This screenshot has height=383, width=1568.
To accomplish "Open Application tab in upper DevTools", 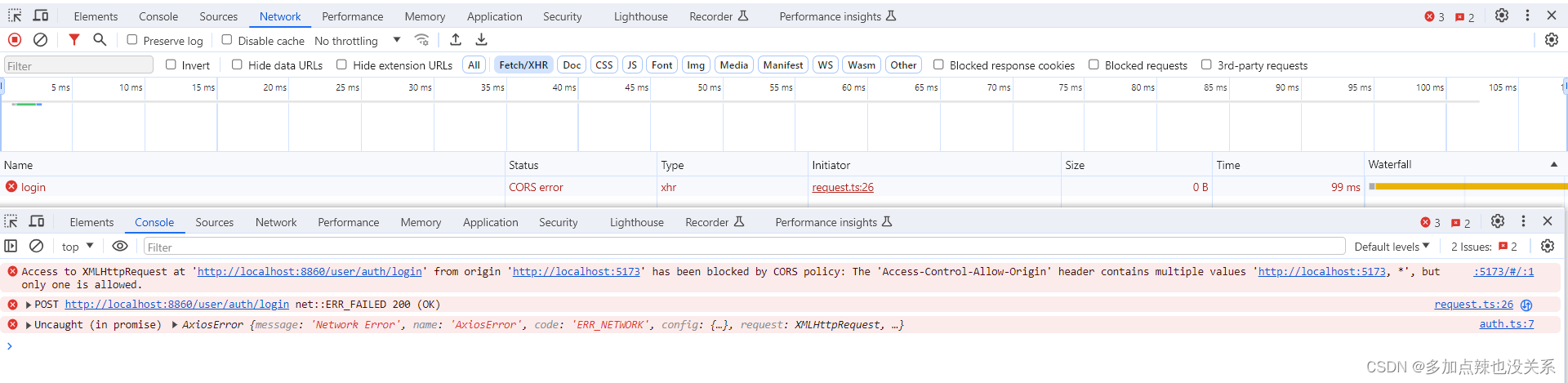I will point(494,16).
